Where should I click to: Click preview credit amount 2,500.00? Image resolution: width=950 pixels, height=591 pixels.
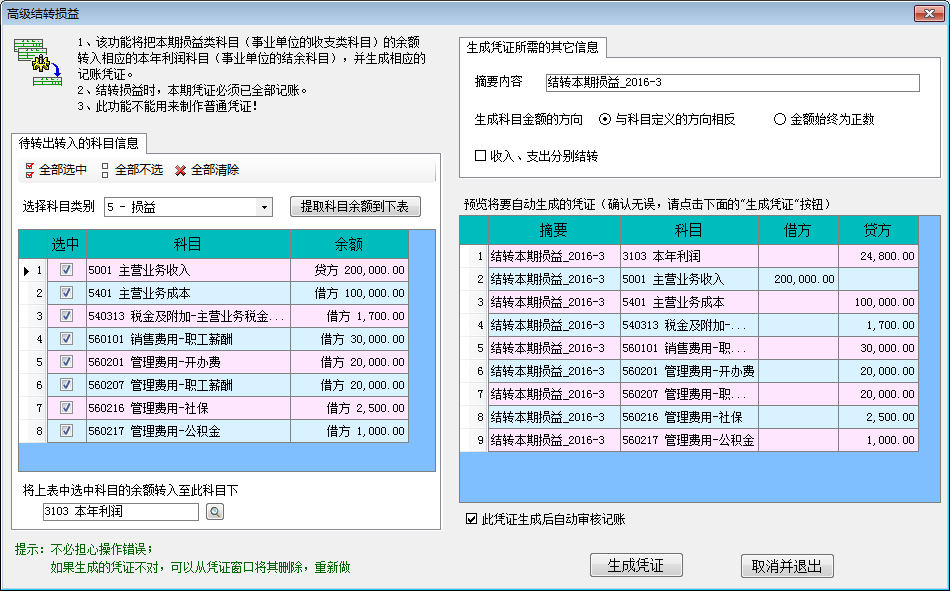pyautogui.click(x=879, y=418)
